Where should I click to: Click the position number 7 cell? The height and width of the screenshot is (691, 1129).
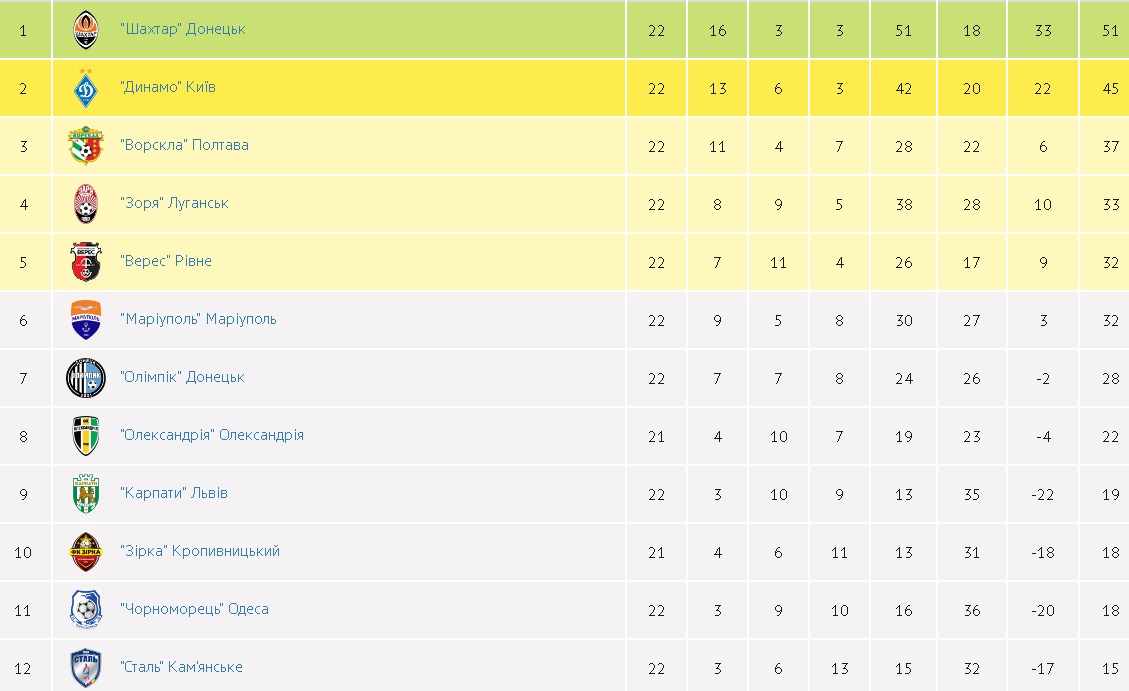click(x=24, y=378)
